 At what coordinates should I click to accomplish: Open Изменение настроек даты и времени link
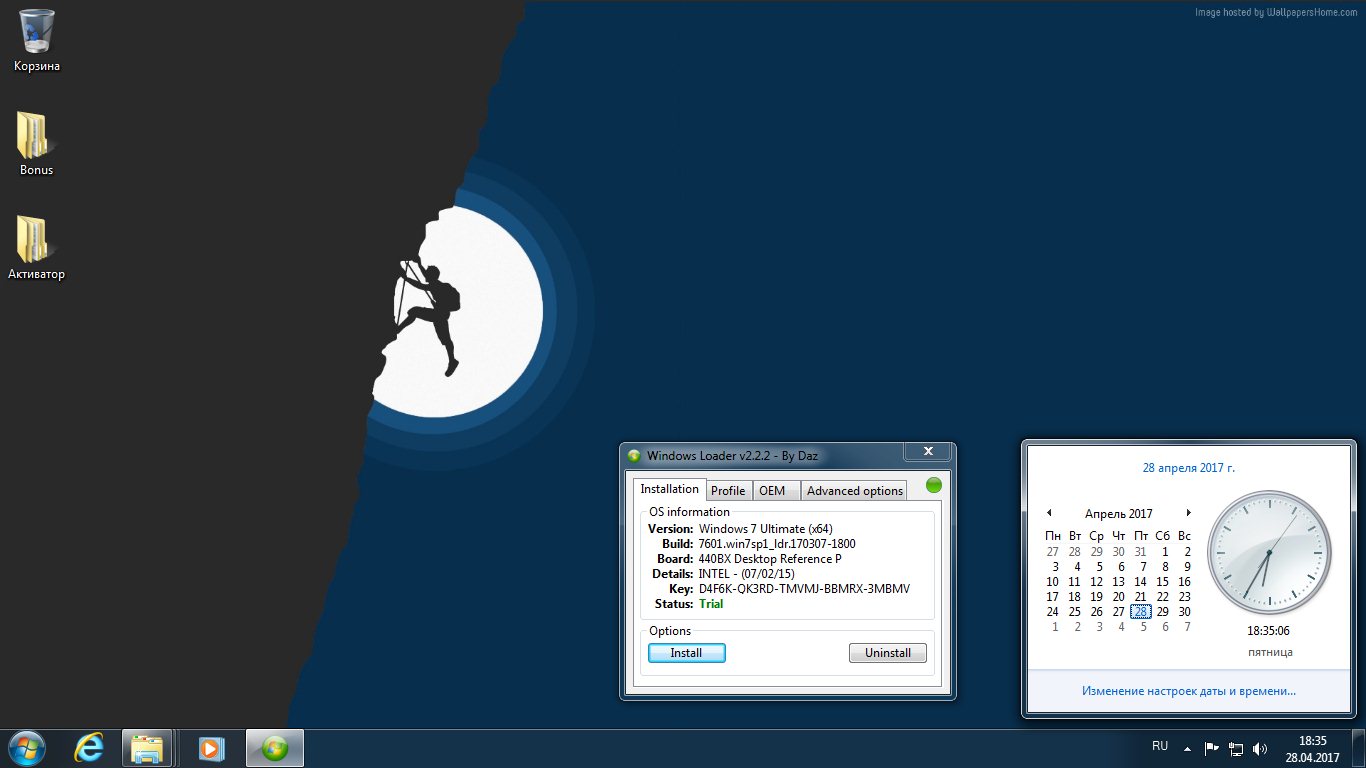coord(1189,691)
